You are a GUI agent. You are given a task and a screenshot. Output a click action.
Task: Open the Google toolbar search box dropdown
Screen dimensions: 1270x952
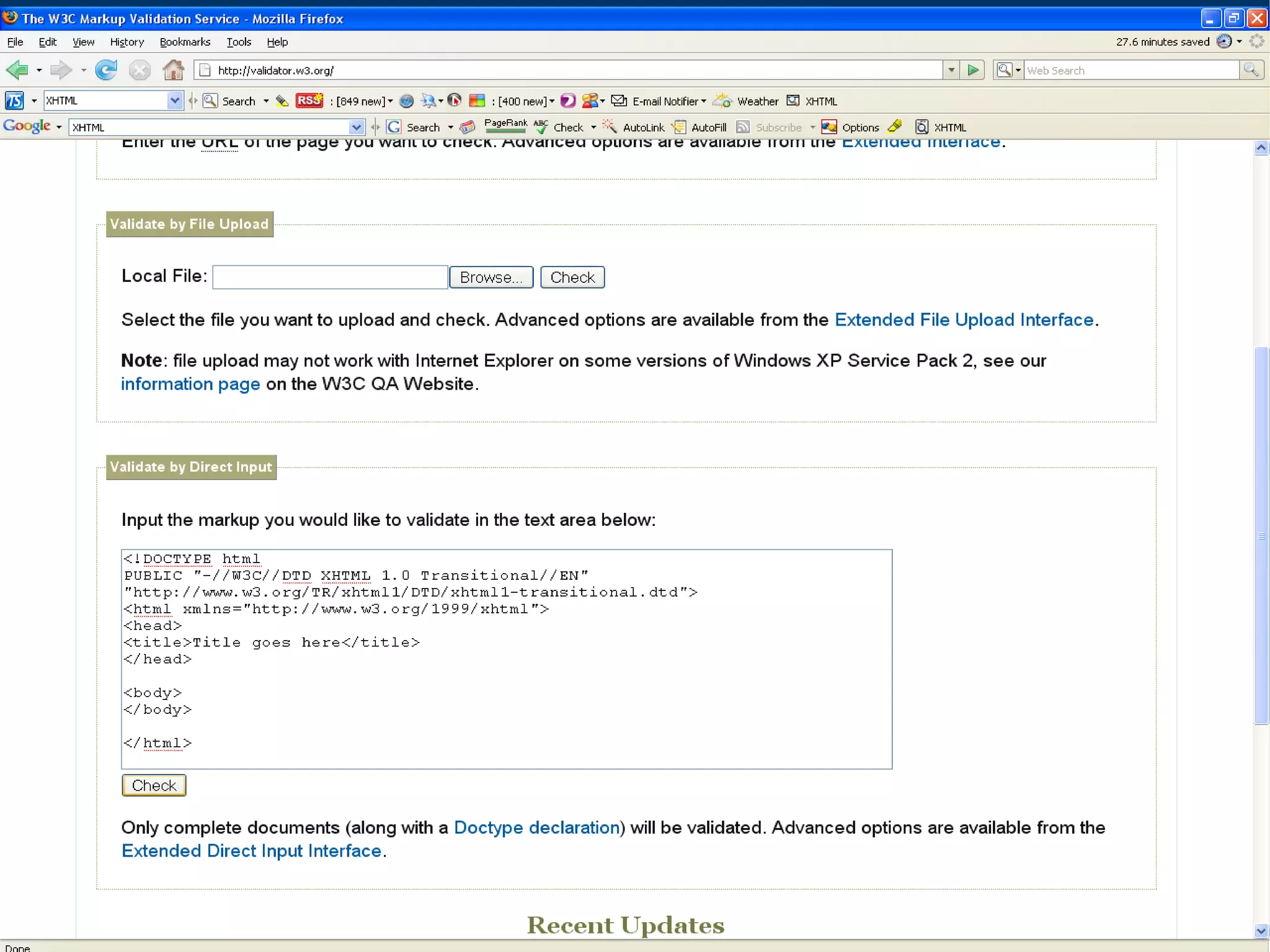[356, 127]
